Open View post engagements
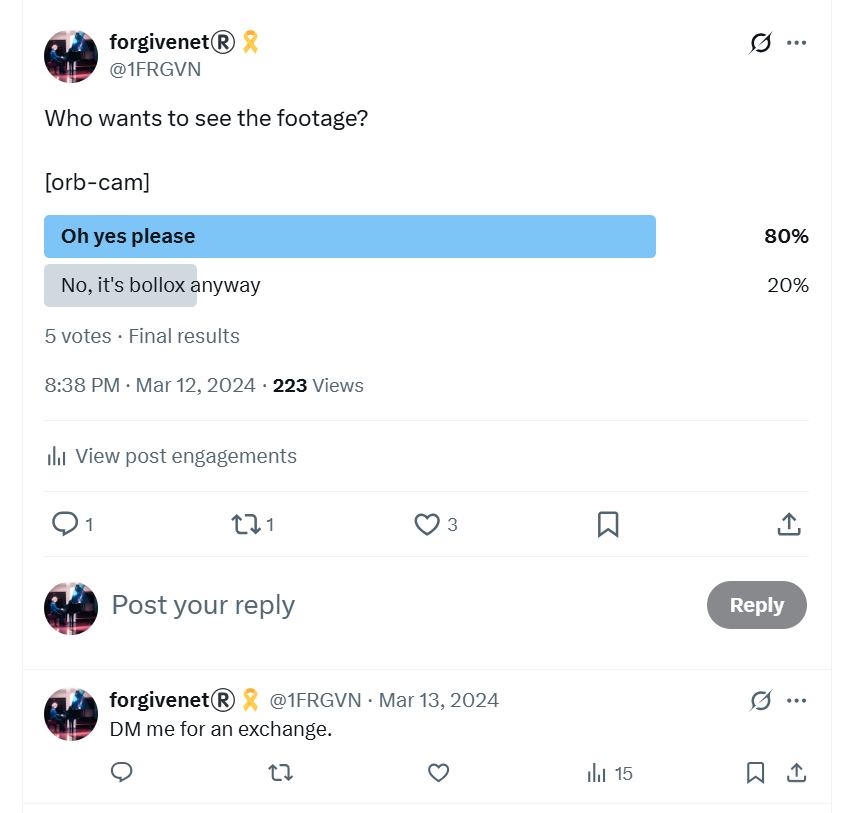This screenshot has width=855, height=813. [x=172, y=456]
